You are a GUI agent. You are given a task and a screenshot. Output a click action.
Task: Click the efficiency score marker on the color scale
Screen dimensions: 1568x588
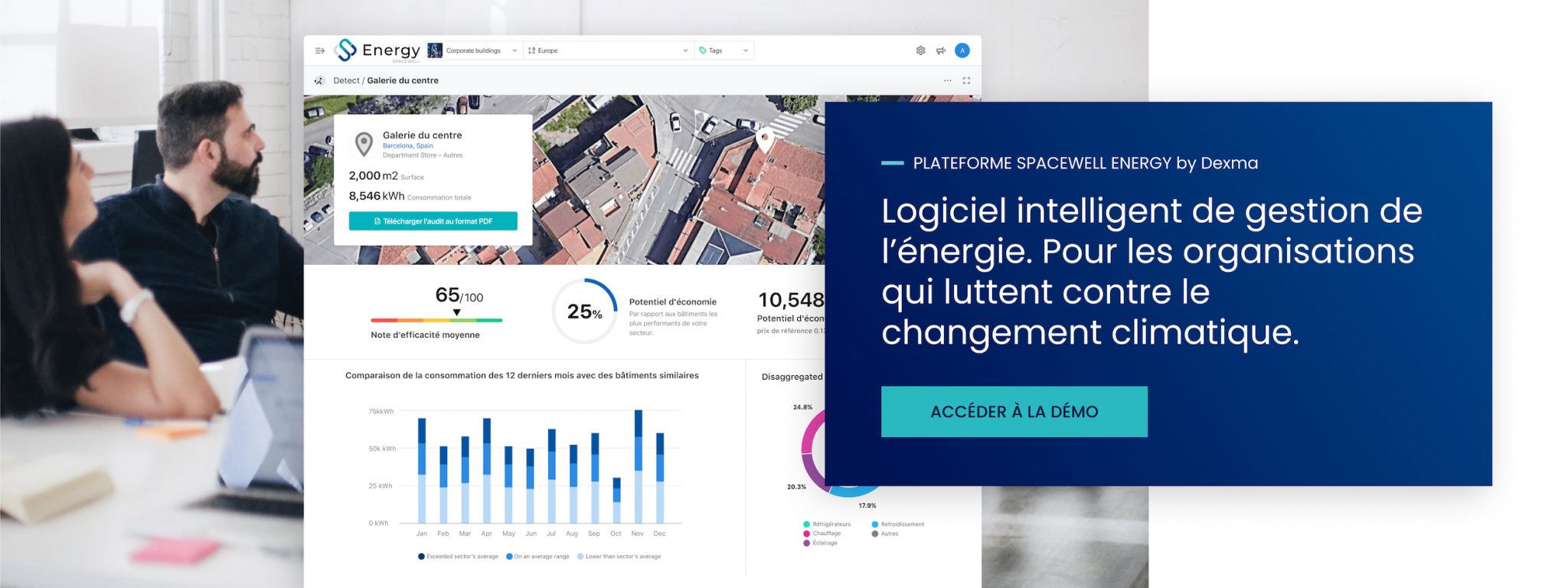456,312
